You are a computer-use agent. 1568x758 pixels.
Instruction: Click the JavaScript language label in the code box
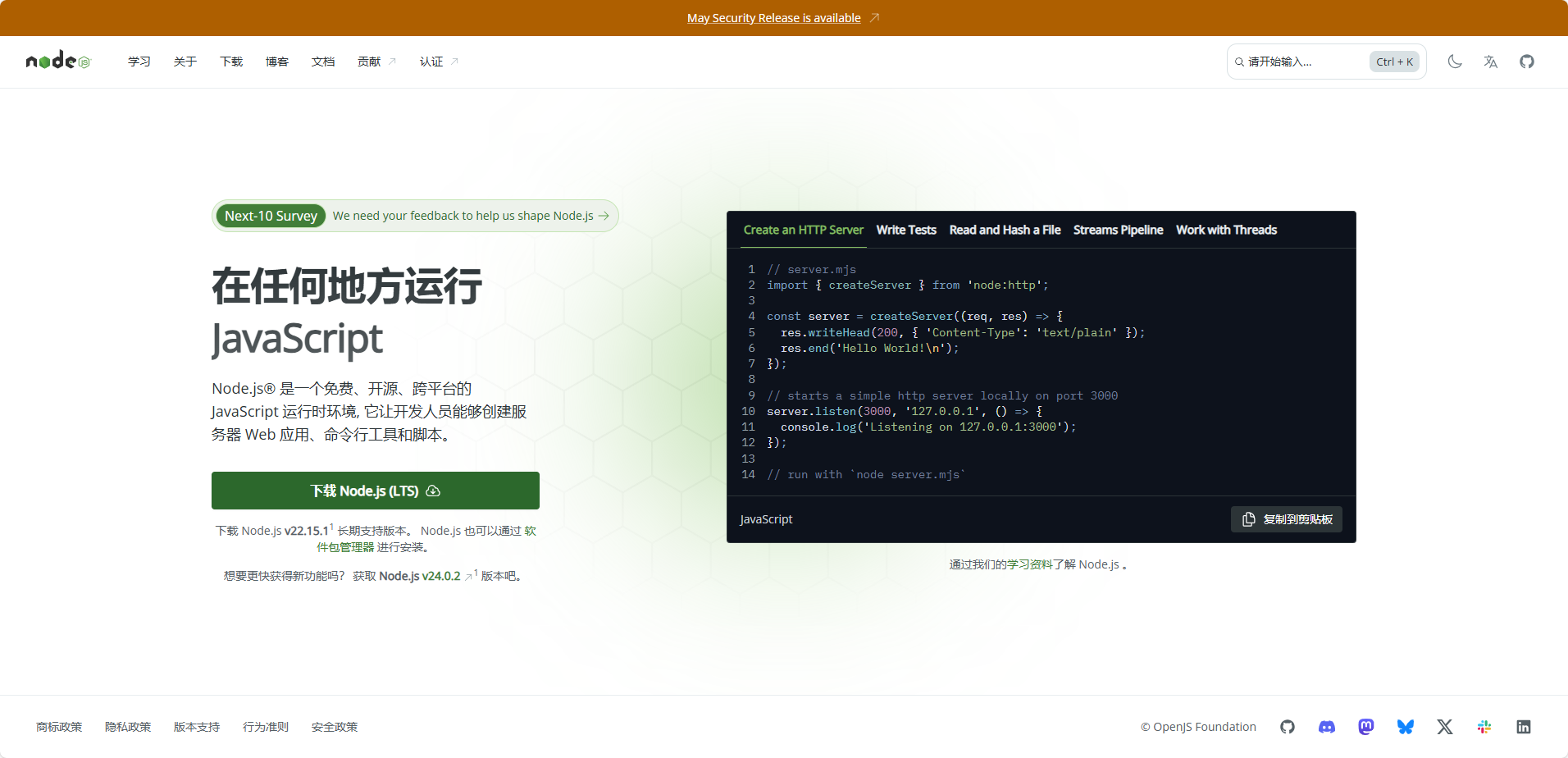click(766, 519)
